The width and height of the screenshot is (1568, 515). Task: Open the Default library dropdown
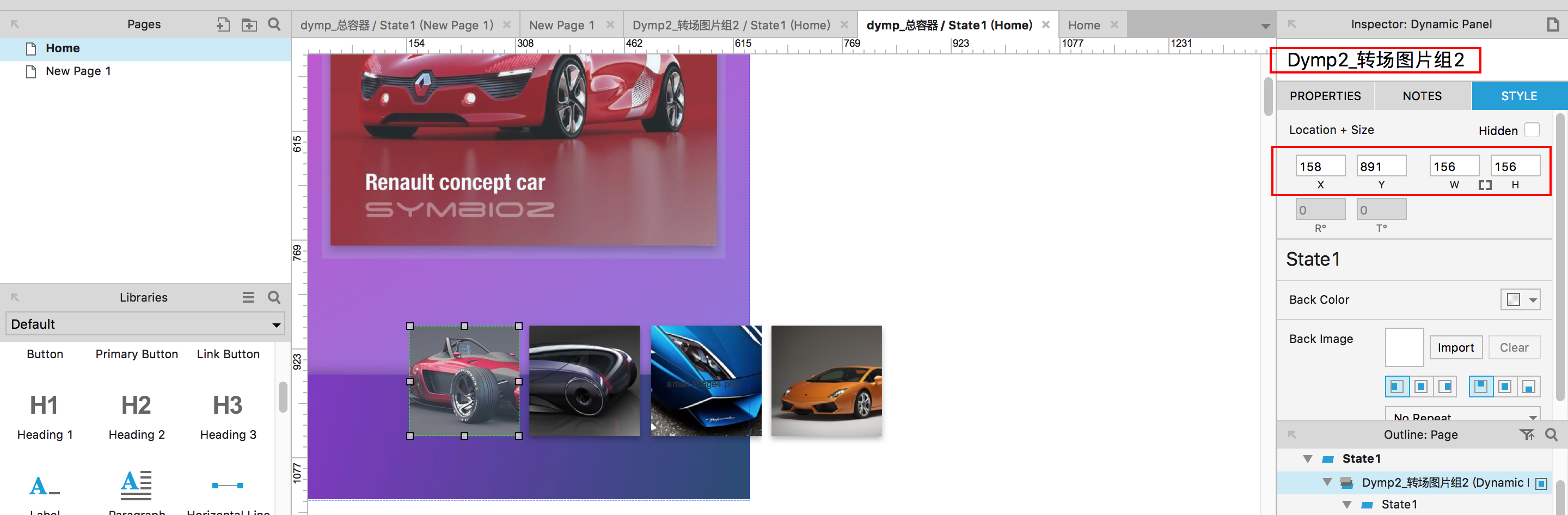click(145, 324)
